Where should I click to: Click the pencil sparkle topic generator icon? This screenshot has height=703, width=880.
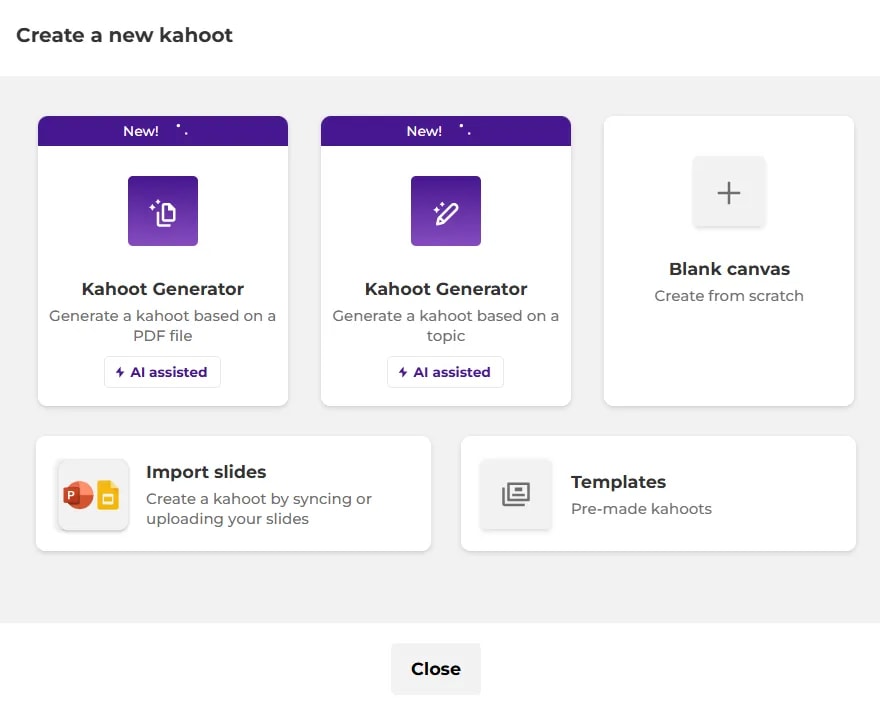click(x=446, y=211)
